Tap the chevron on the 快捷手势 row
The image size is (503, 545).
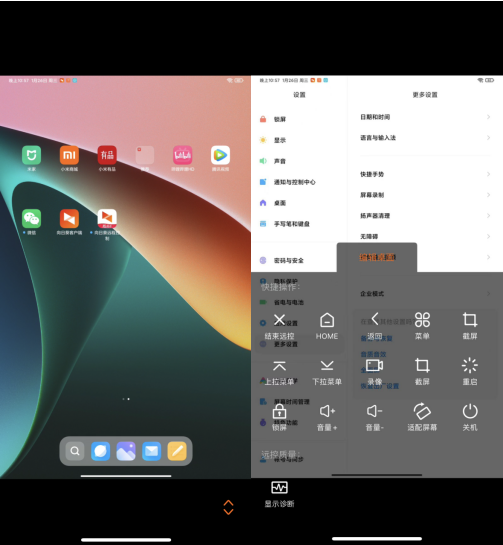pos(488,174)
